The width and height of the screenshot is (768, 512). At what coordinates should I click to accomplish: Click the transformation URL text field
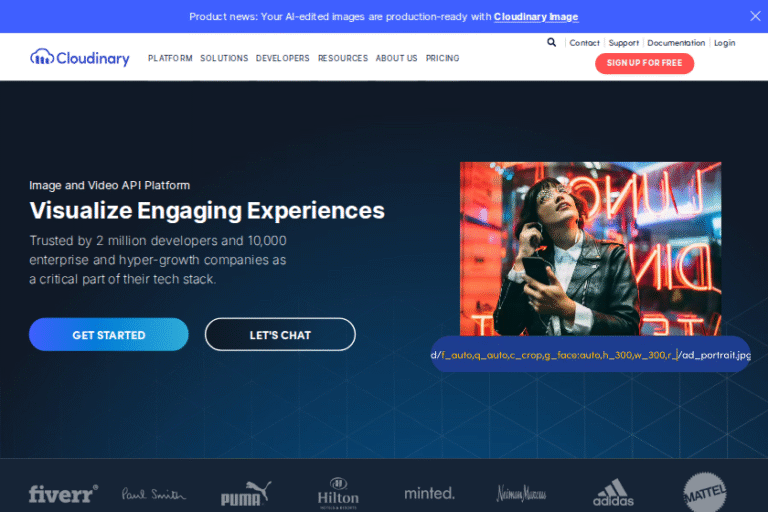click(591, 354)
